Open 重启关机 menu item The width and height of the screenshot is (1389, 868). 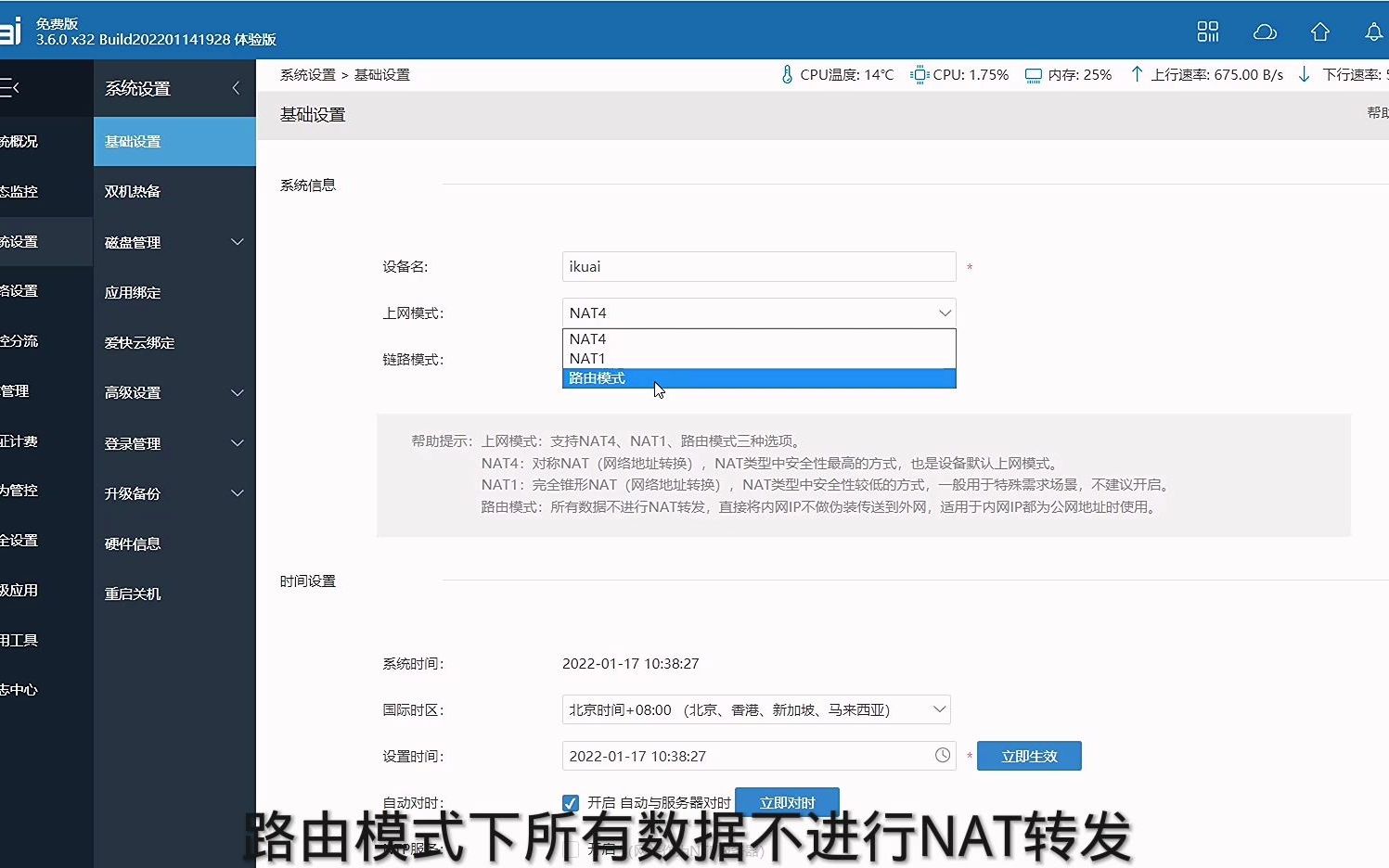click(174, 594)
